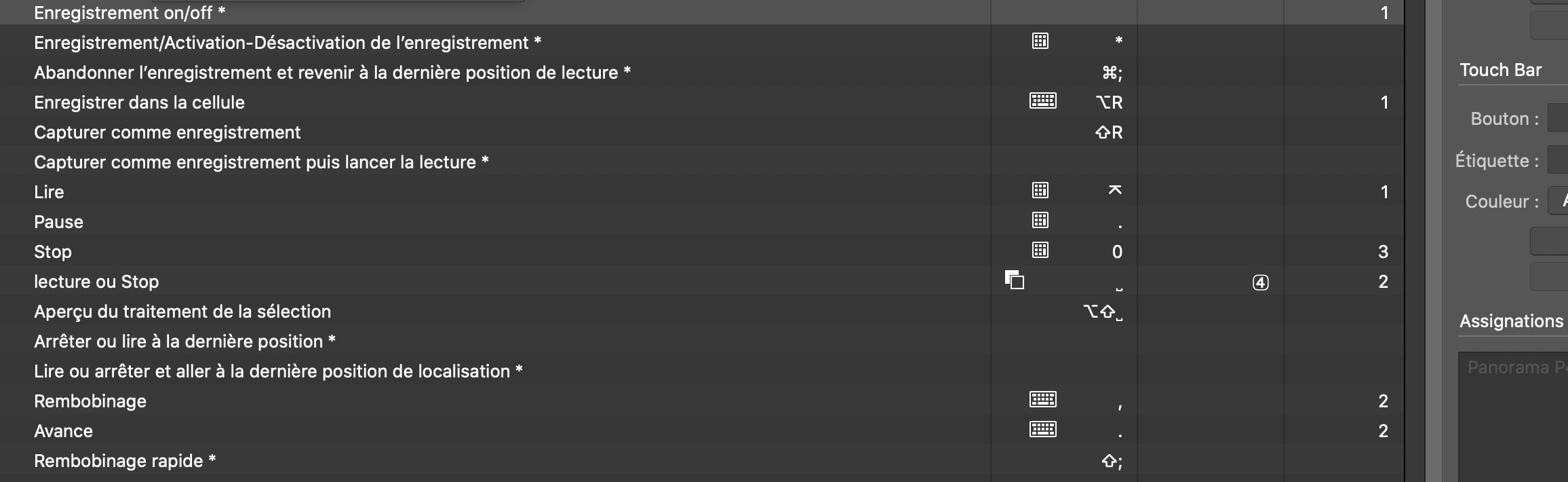Click the Étiquette text field
This screenshot has height=482, width=1568.
point(1559,161)
